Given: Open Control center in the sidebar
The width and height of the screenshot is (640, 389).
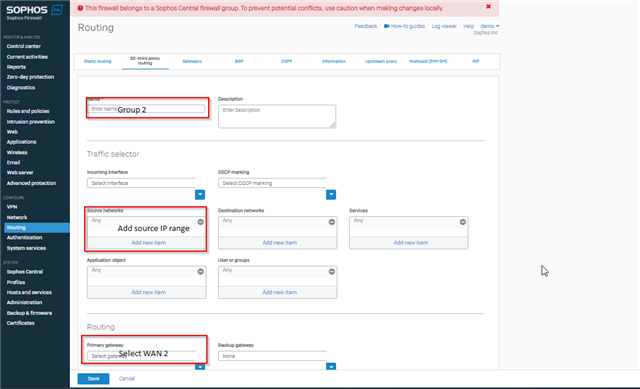Looking at the screenshot, I should click(23, 46).
